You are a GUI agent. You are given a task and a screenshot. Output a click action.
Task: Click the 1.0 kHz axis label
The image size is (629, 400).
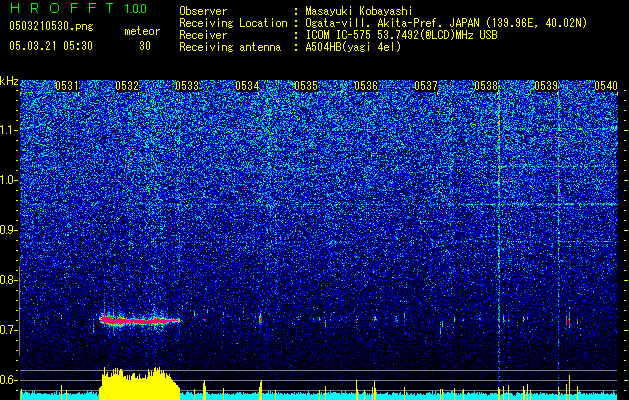pyautogui.click(x=8, y=180)
